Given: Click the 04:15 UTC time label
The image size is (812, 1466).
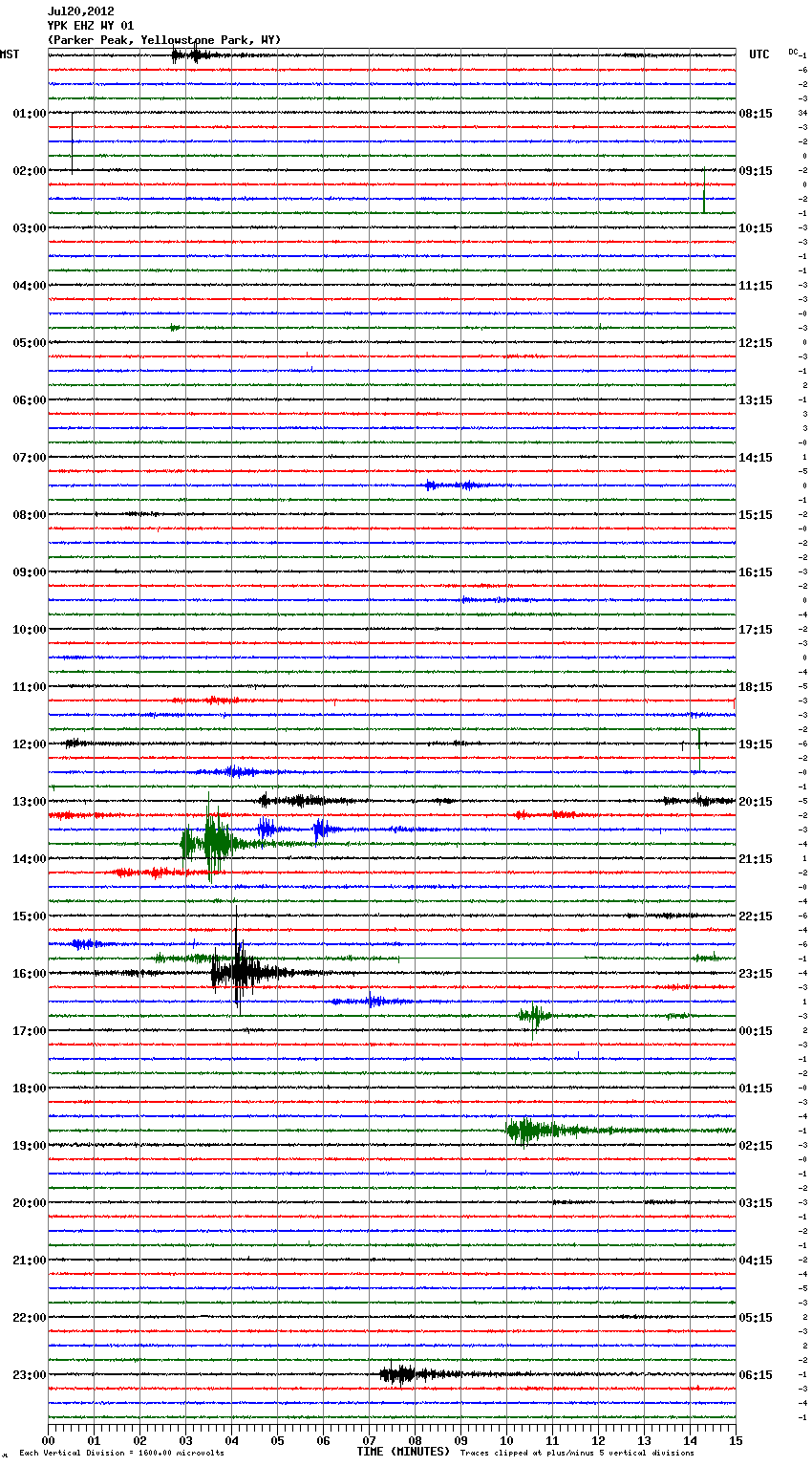Looking at the screenshot, I should click(756, 1261).
